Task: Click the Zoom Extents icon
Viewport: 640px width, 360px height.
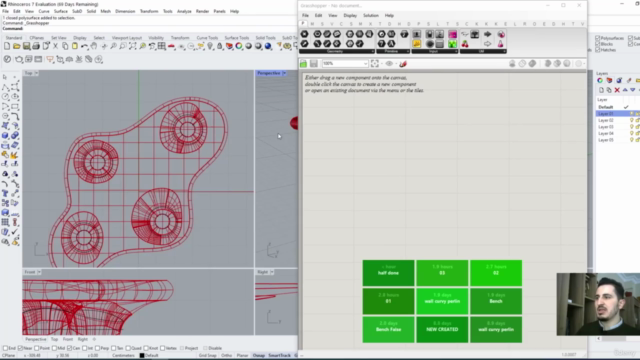Action: (133, 46)
